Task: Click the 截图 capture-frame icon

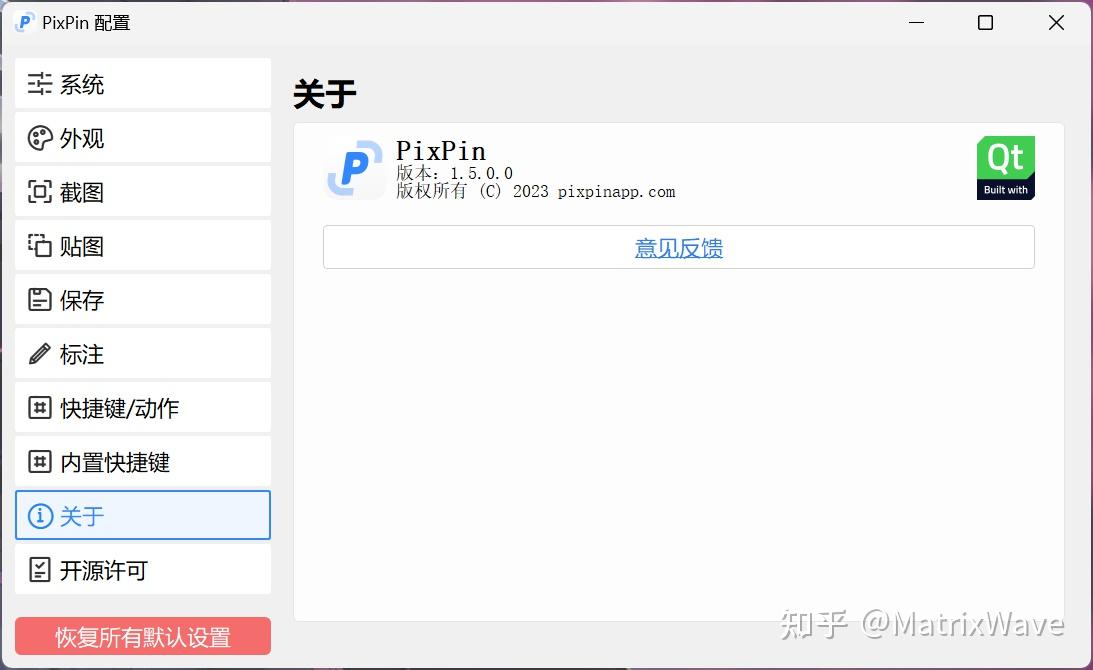Action: [x=40, y=192]
